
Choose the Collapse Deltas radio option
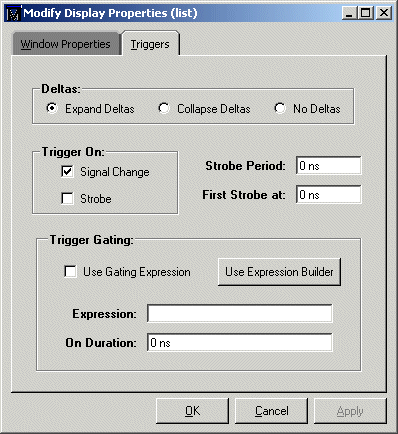click(164, 108)
